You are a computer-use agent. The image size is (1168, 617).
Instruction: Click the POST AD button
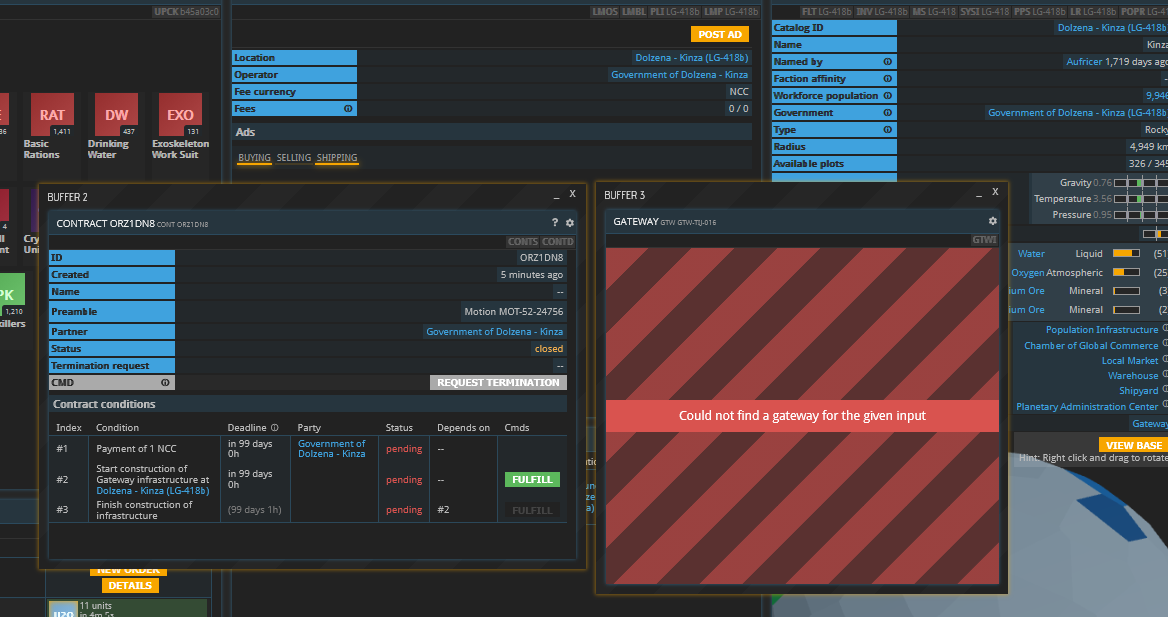point(719,35)
